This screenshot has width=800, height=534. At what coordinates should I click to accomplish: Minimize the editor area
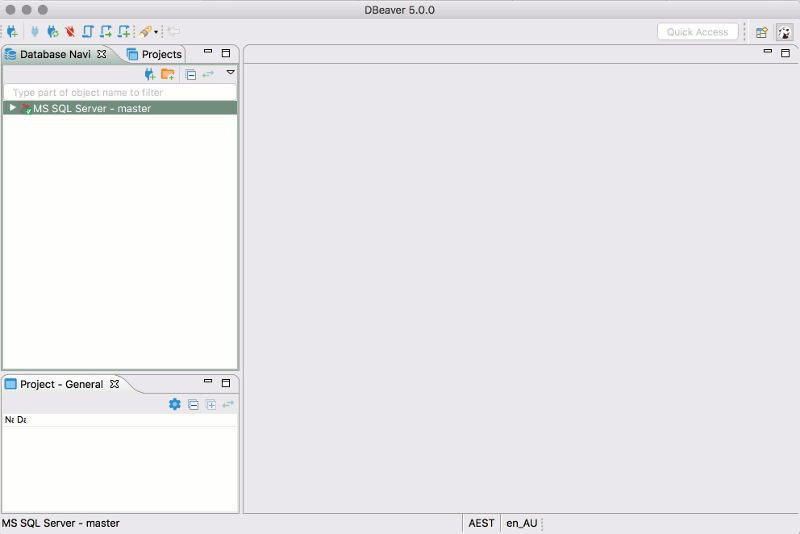pyautogui.click(x=767, y=50)
